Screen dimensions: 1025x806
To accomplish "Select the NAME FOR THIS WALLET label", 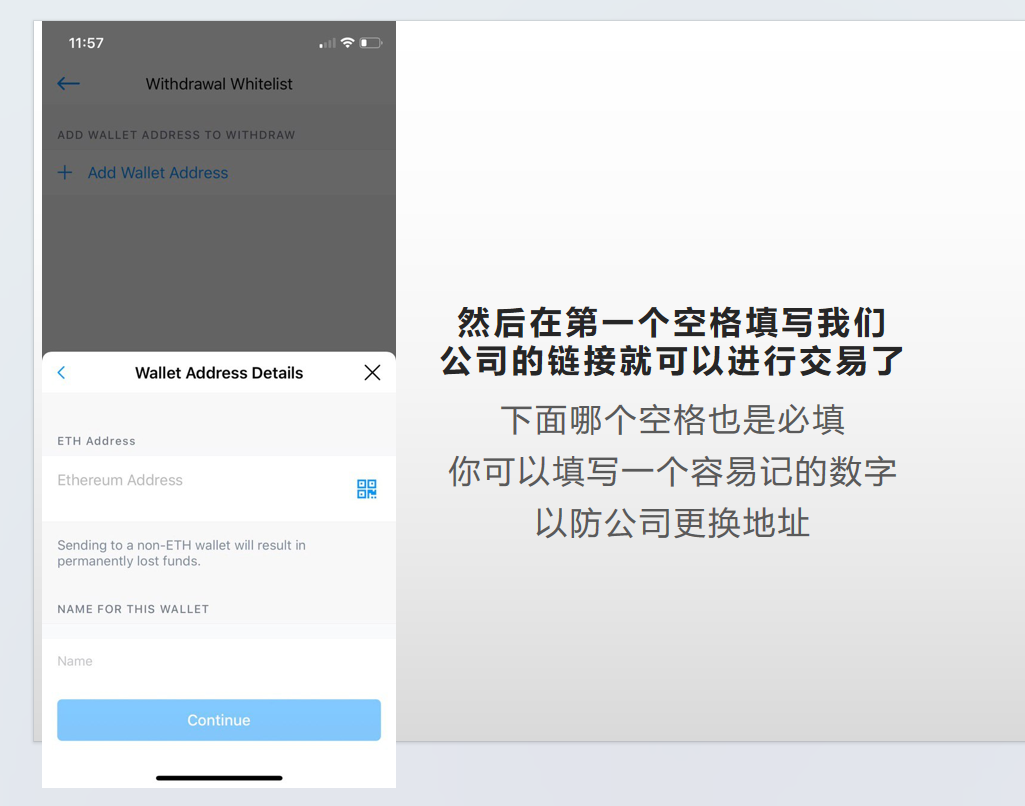I will pos(133,609).
